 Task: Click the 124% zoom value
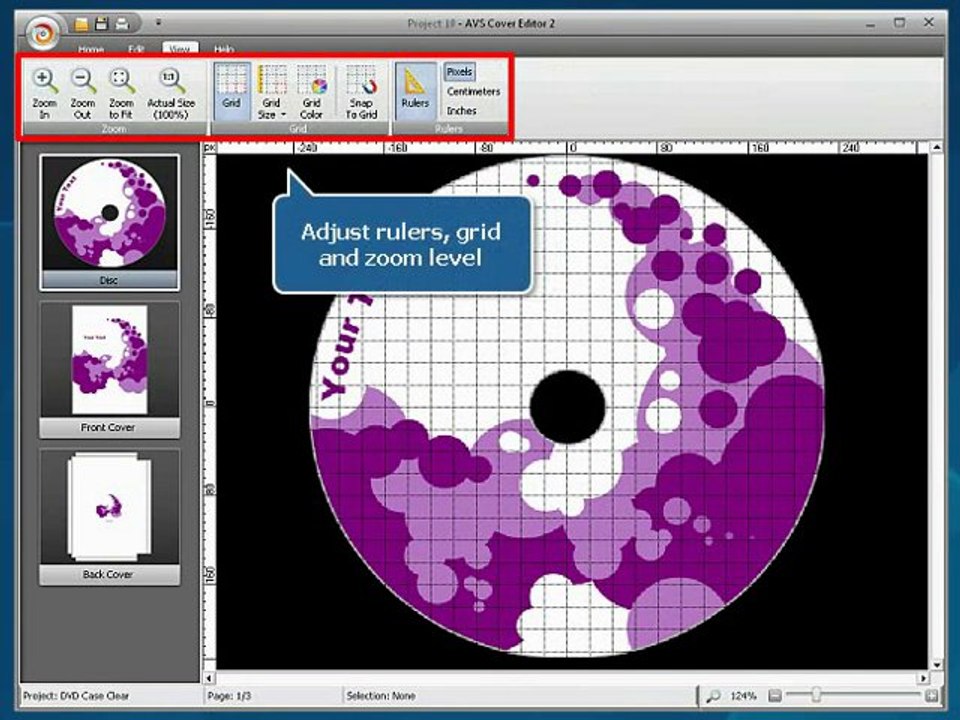(x=743, y=696)
